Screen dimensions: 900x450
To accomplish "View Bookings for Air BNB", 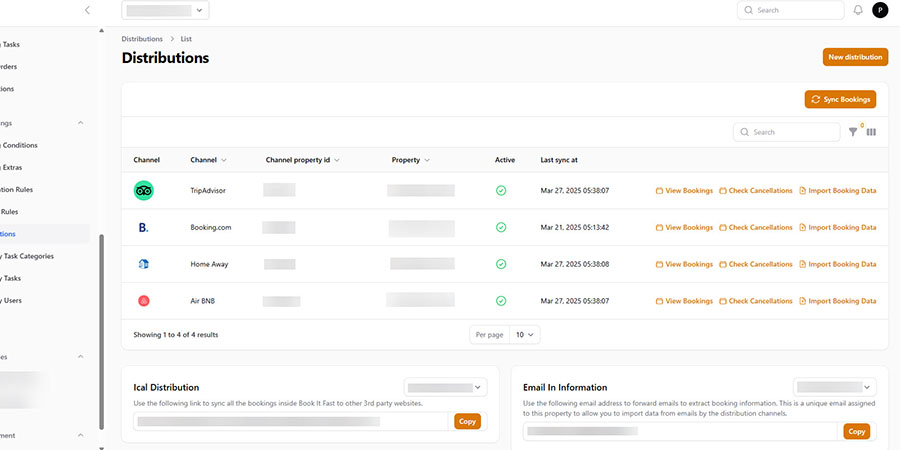I will pos(684,301).
